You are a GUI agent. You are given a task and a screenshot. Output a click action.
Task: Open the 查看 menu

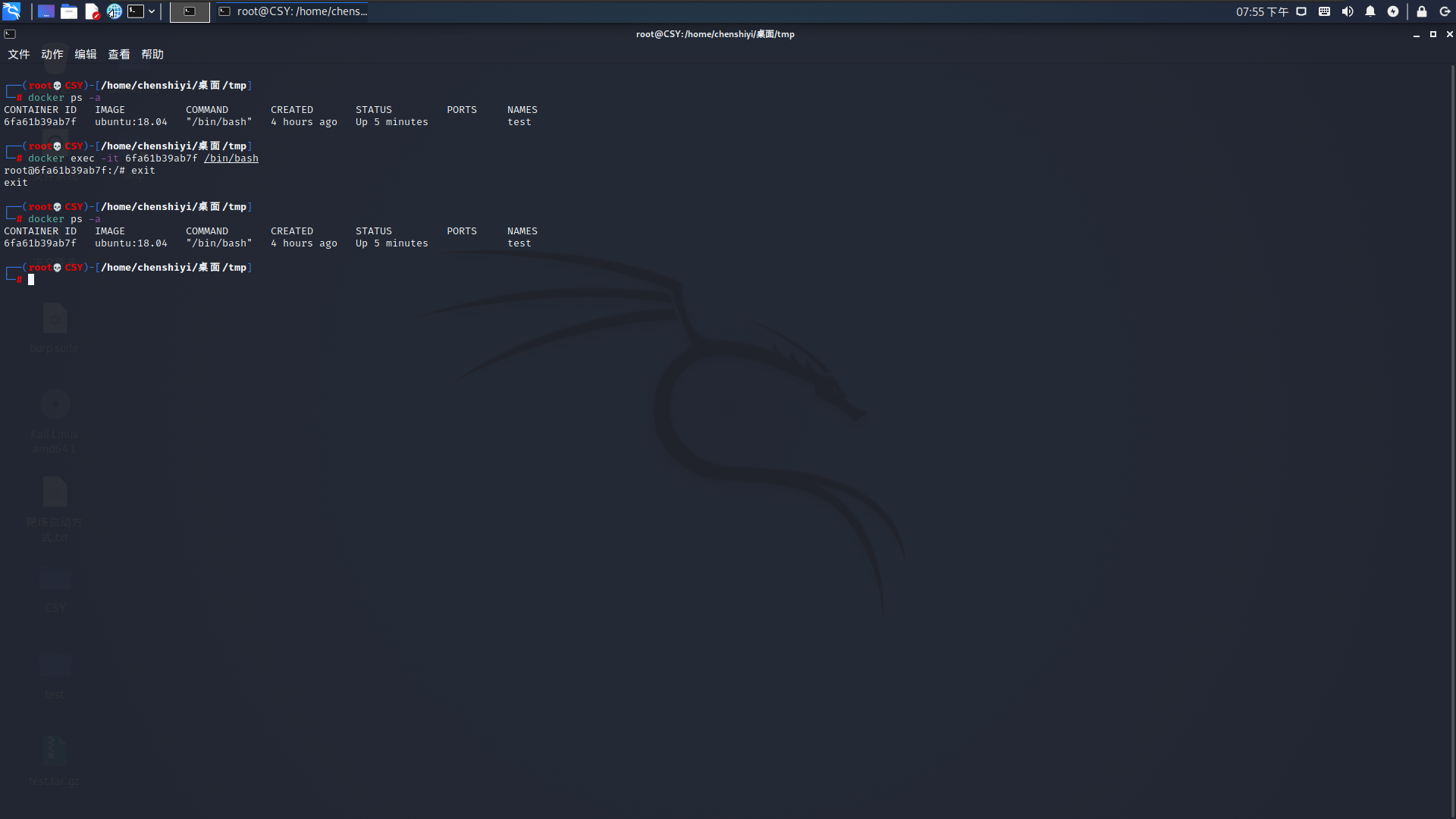click(119, 55)
